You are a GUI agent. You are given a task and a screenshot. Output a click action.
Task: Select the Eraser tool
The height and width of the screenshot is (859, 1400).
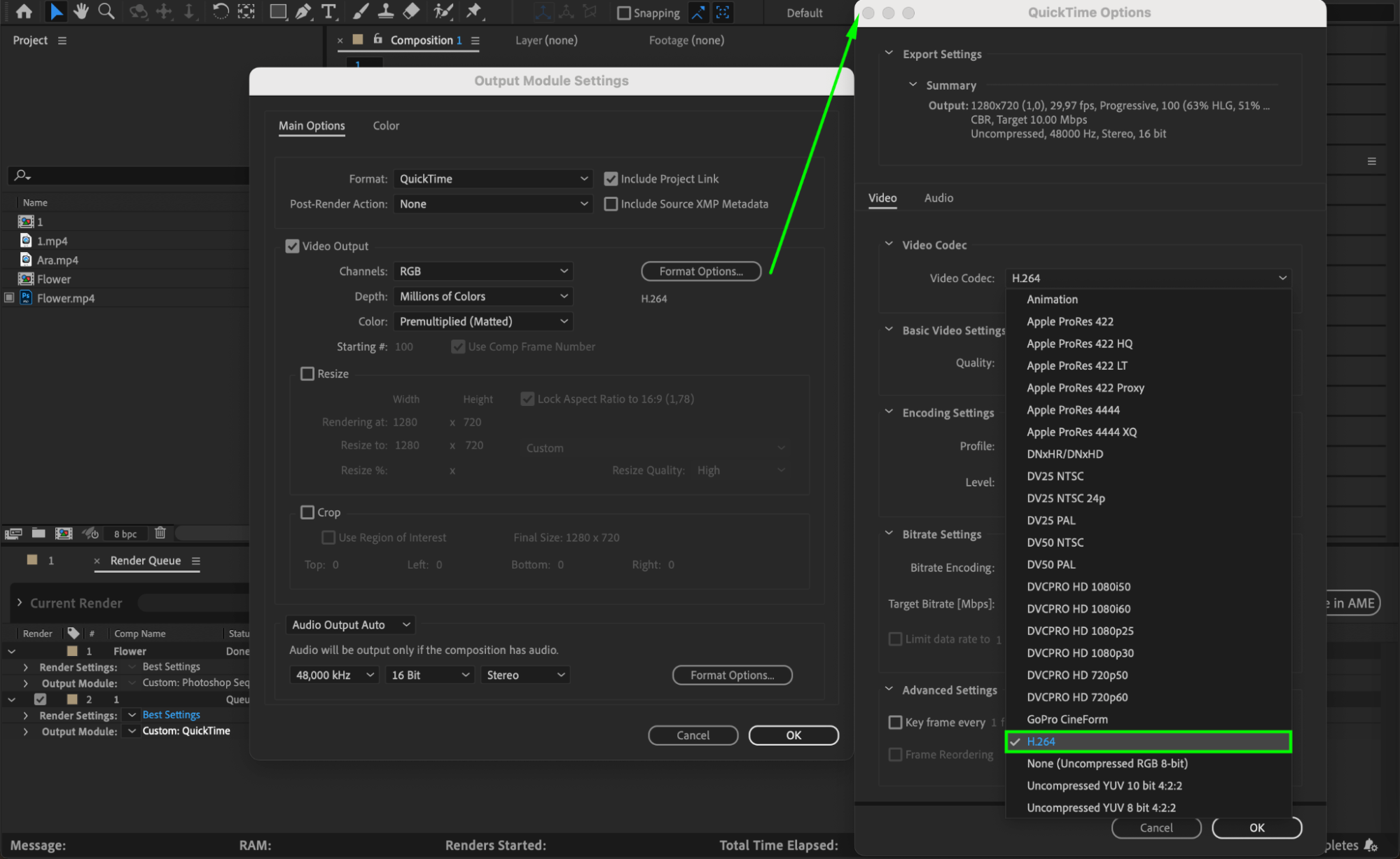(412, 11)
